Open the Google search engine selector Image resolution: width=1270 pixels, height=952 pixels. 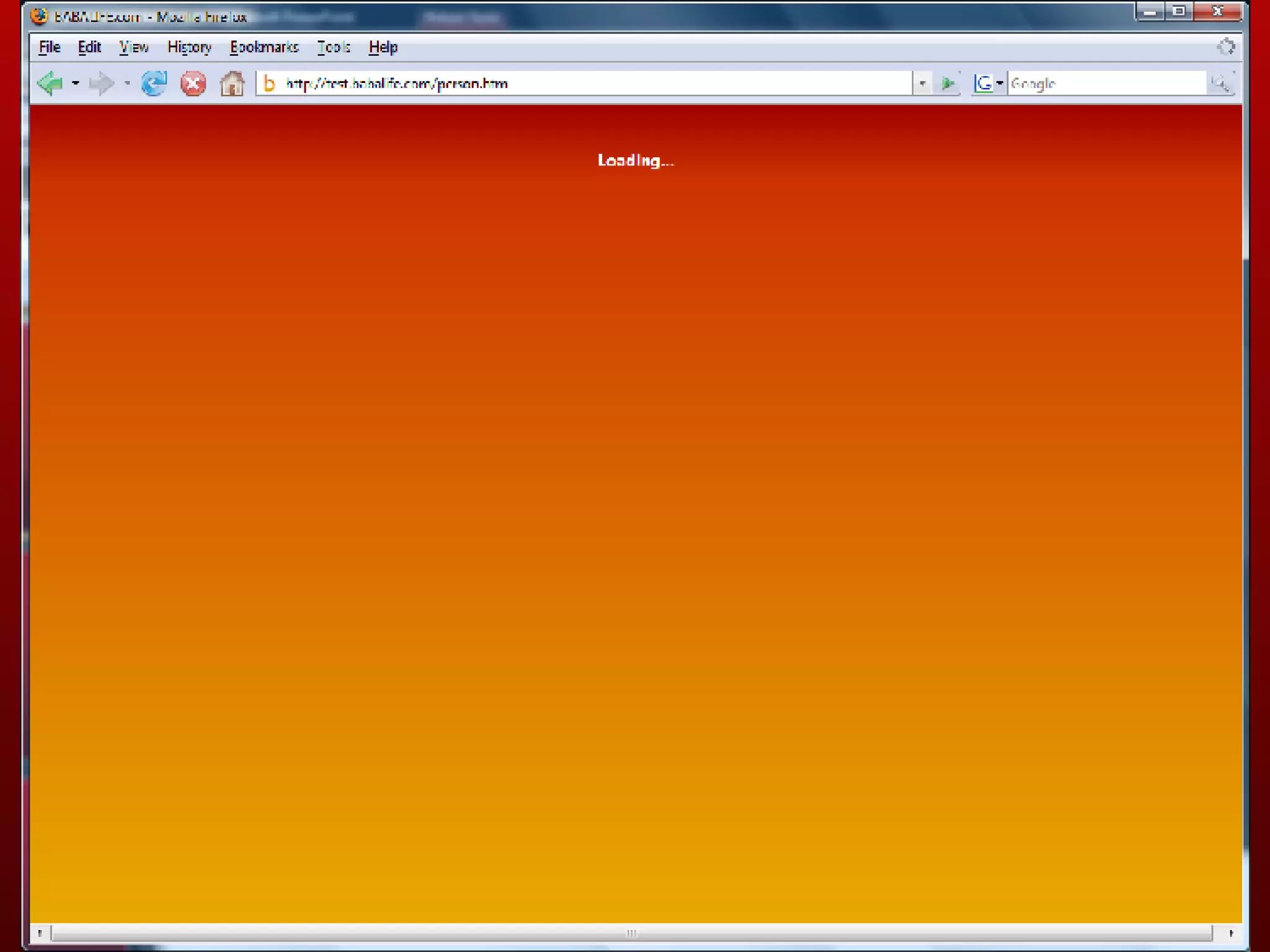point(987,83)
